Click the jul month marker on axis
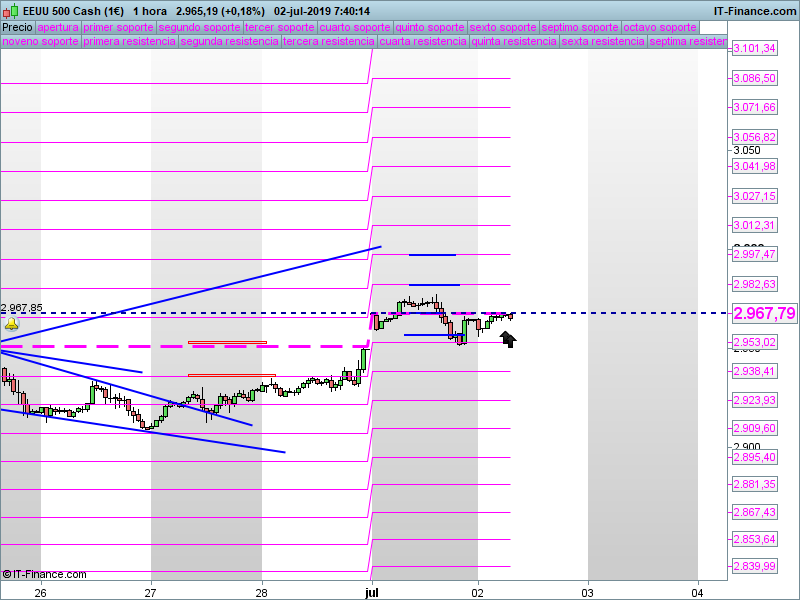This screenshot has width=800, height=600. (372, 593)
